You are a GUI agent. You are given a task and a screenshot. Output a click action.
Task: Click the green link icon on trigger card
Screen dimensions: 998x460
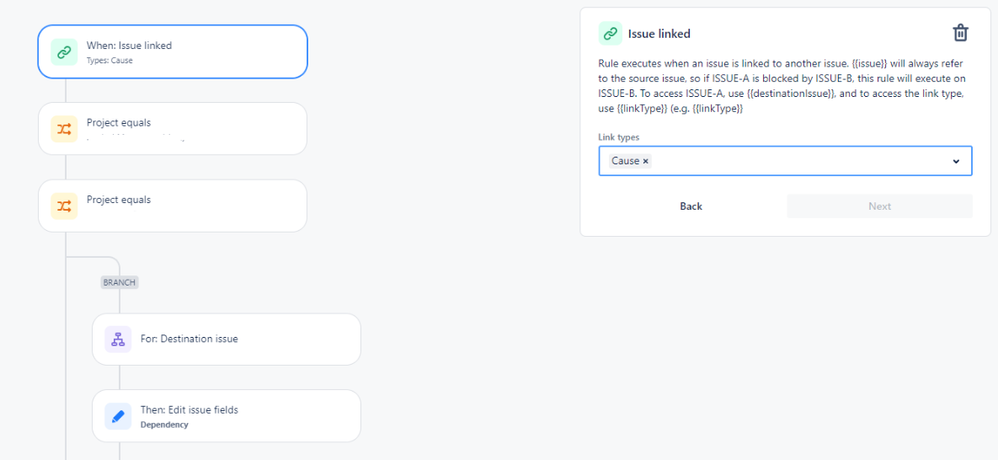coord(64,52)
